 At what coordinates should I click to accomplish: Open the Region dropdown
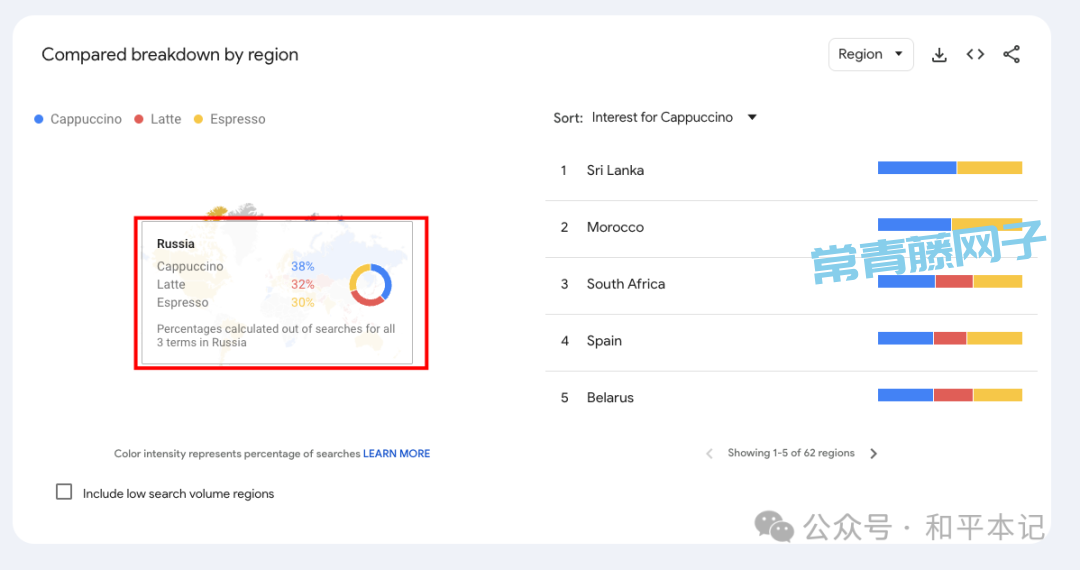coord(871,54)
